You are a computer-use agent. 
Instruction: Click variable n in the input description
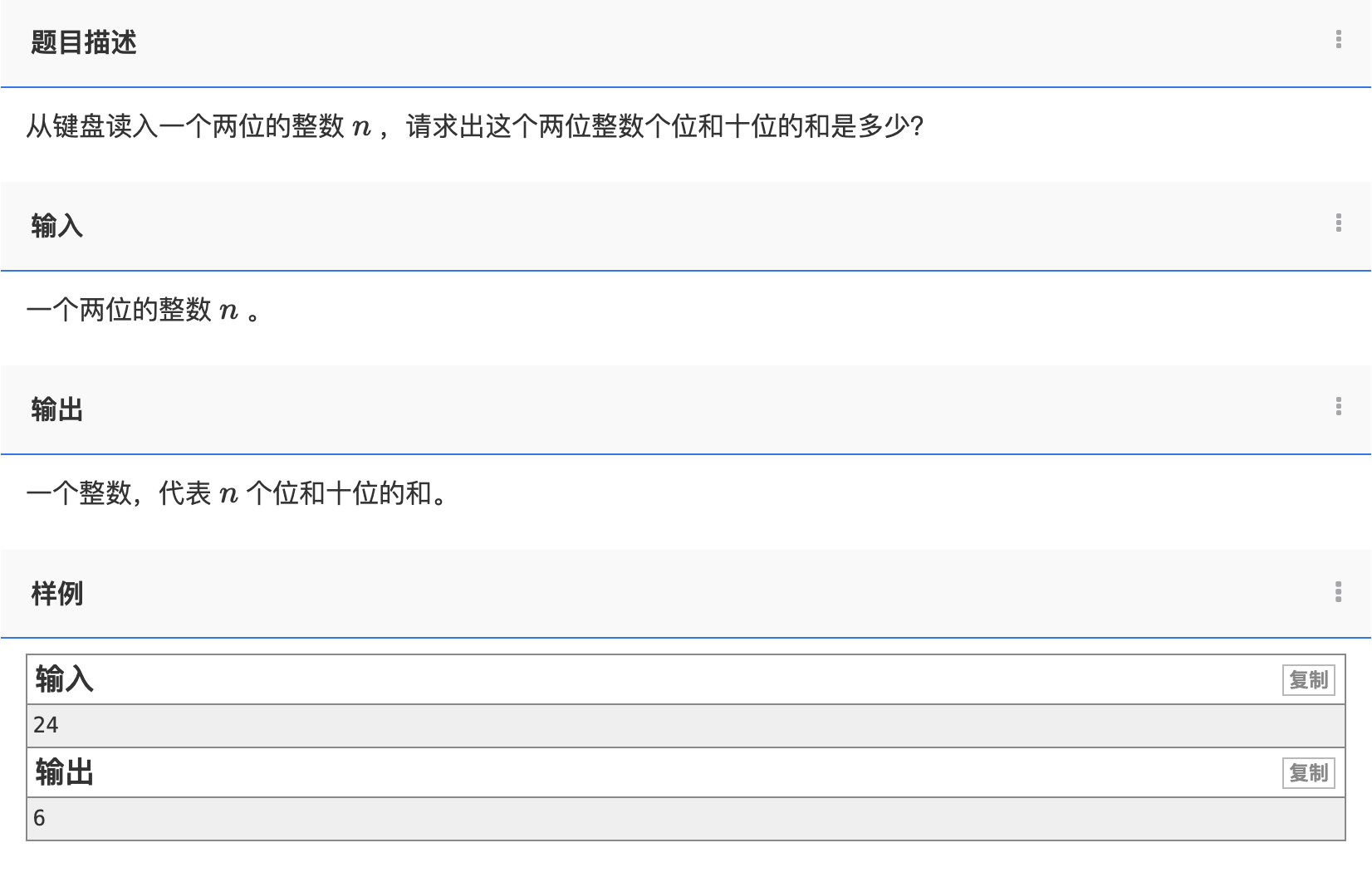228,311
